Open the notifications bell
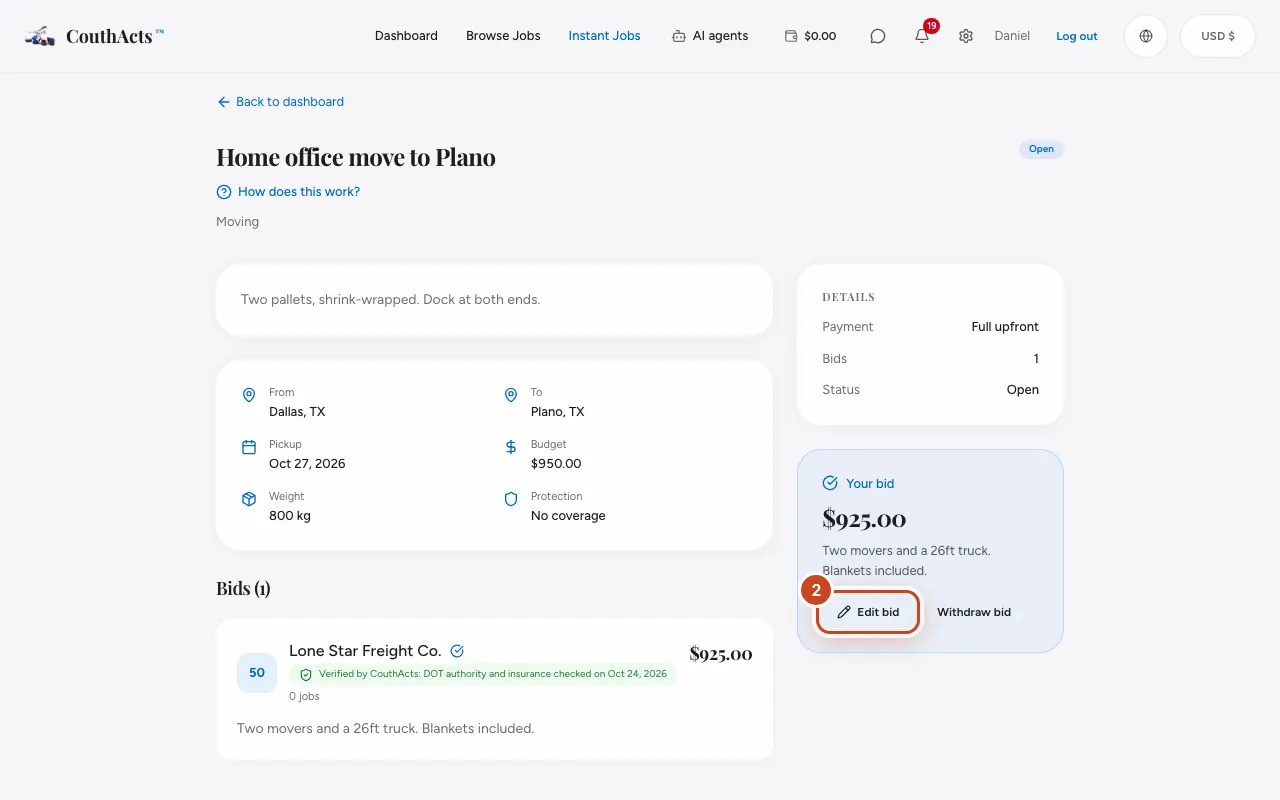 tap(922, 36)
